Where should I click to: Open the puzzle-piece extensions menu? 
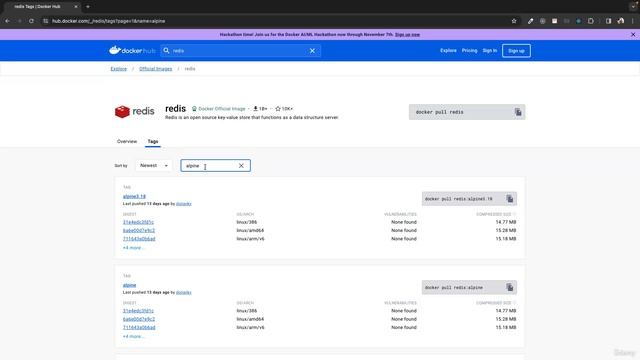pos(591,21)
